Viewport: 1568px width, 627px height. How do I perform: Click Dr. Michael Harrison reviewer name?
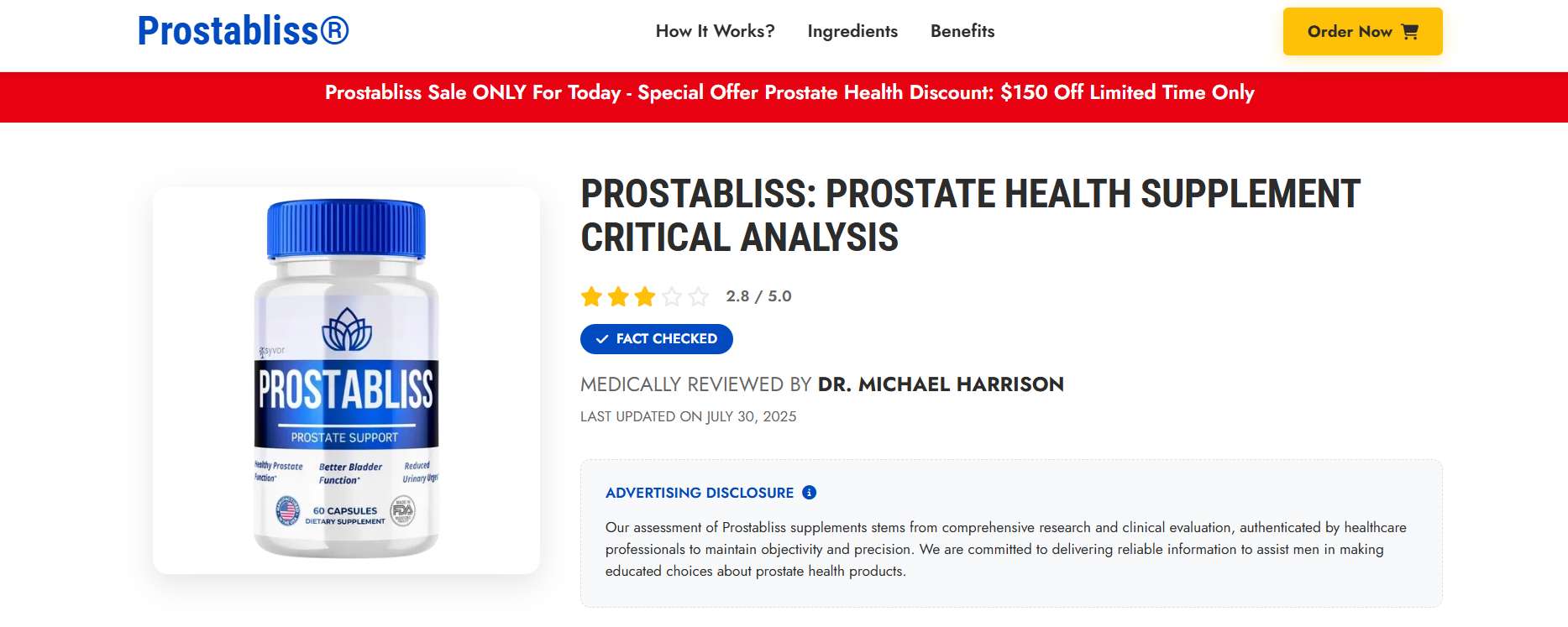click(x=941, y=384)
